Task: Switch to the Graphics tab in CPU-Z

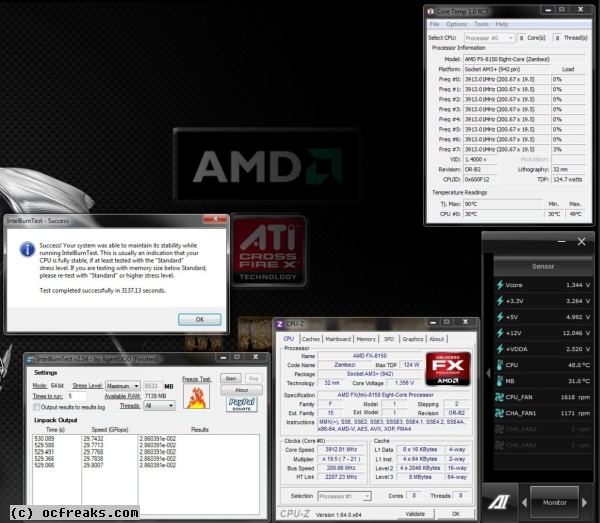Action: coord(412,339)
